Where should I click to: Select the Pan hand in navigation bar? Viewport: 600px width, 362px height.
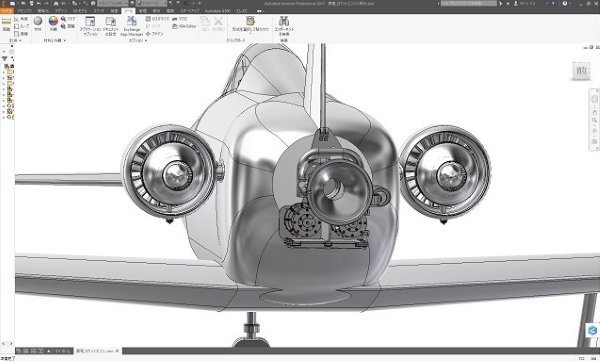click(594, 113)
